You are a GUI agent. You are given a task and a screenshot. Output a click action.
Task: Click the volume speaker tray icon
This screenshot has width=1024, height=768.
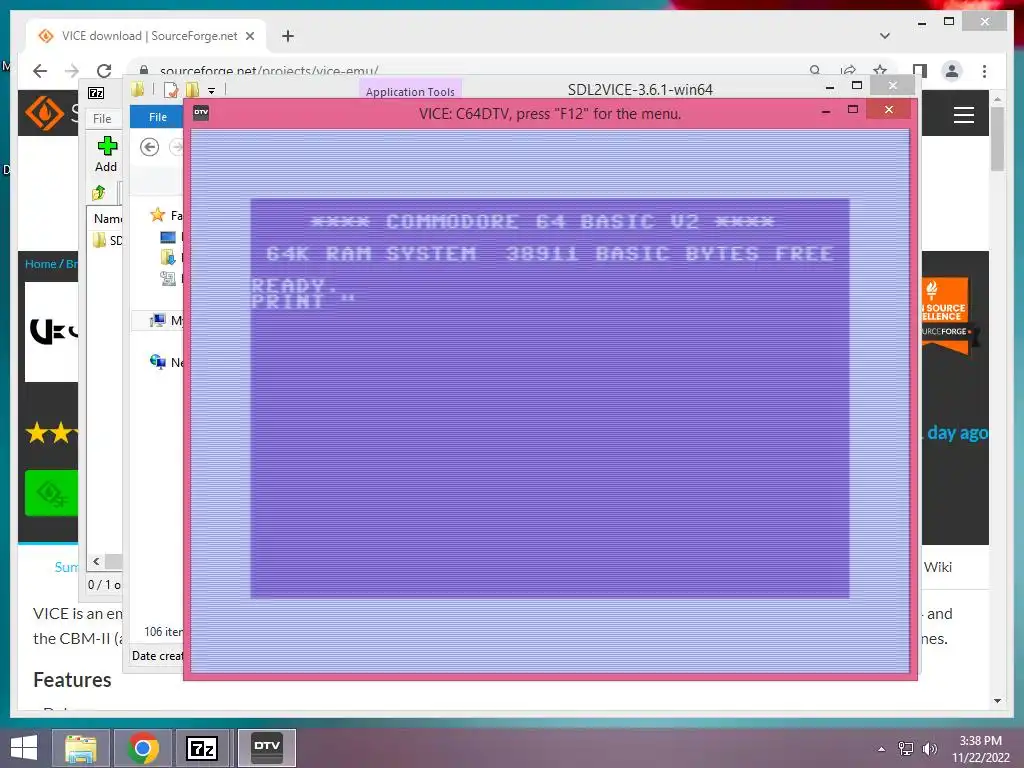(929, 749)
